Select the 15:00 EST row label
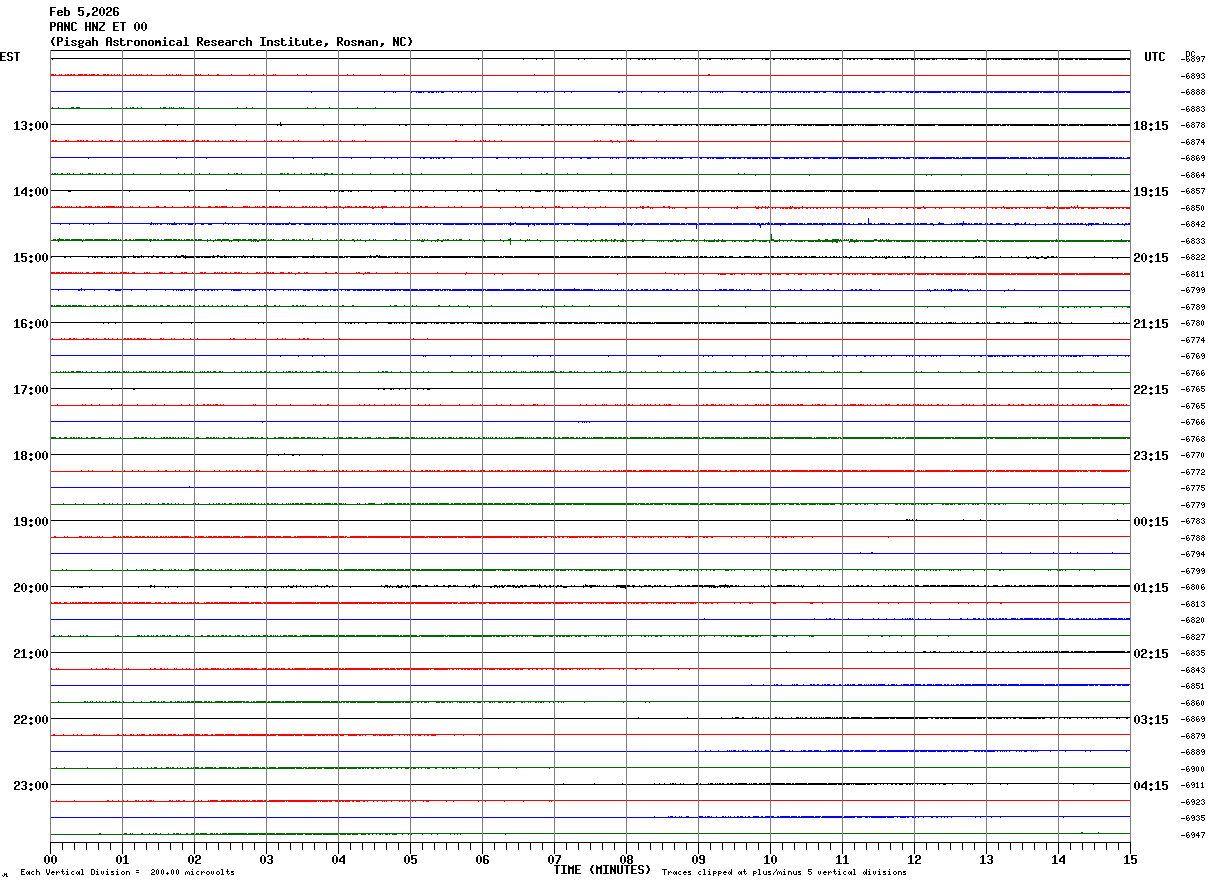 pyautogui.click(x=30, y=257)
